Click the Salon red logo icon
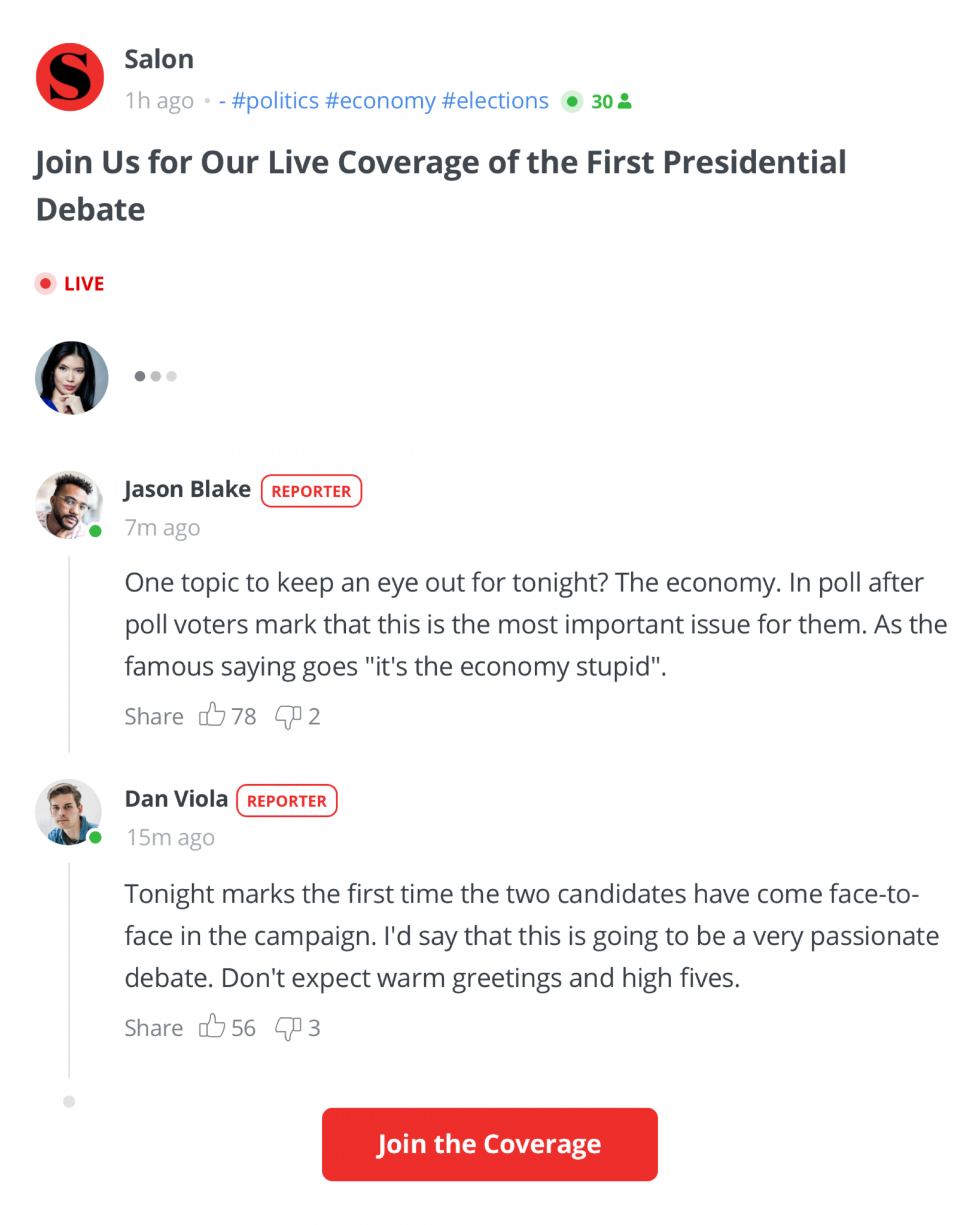Screen dimensions: 980x1225 pyautogui.click(x=70, y=77)
